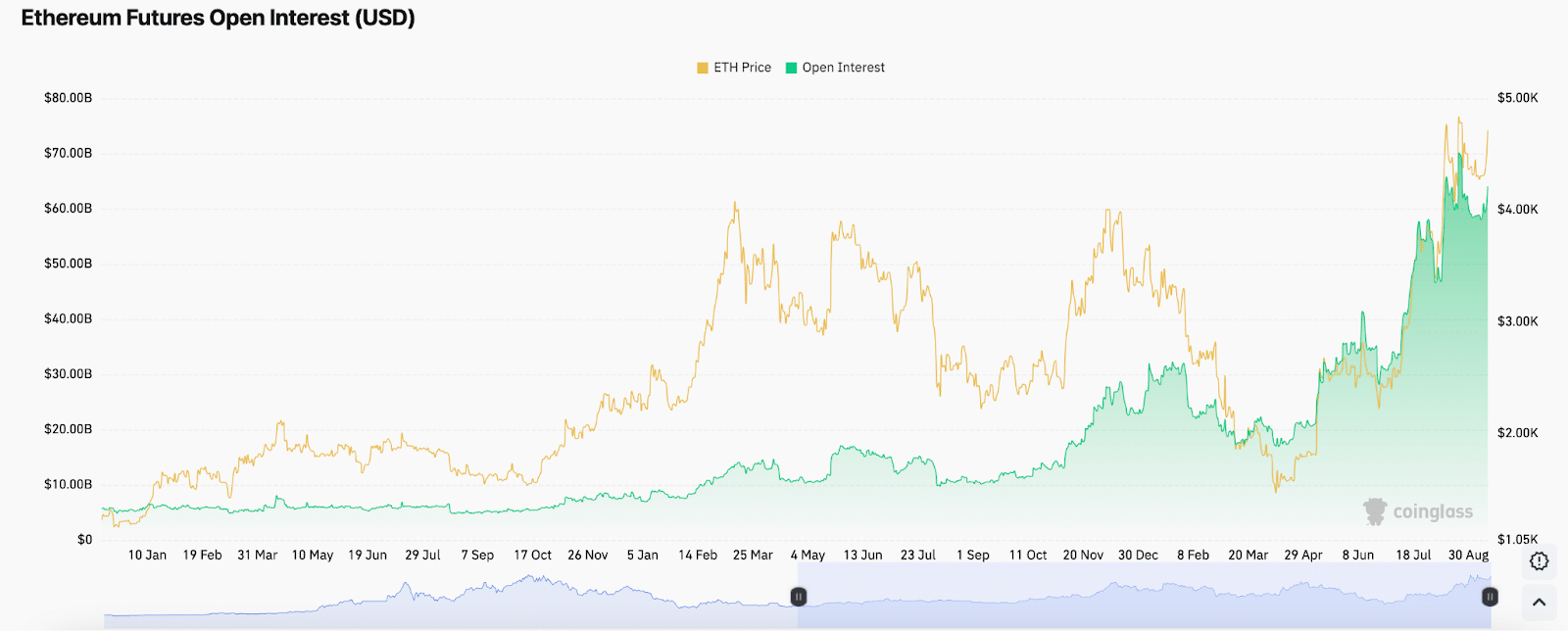Toggle the Open Interest legend label
1568x631 pixels.
coord(843,68)
